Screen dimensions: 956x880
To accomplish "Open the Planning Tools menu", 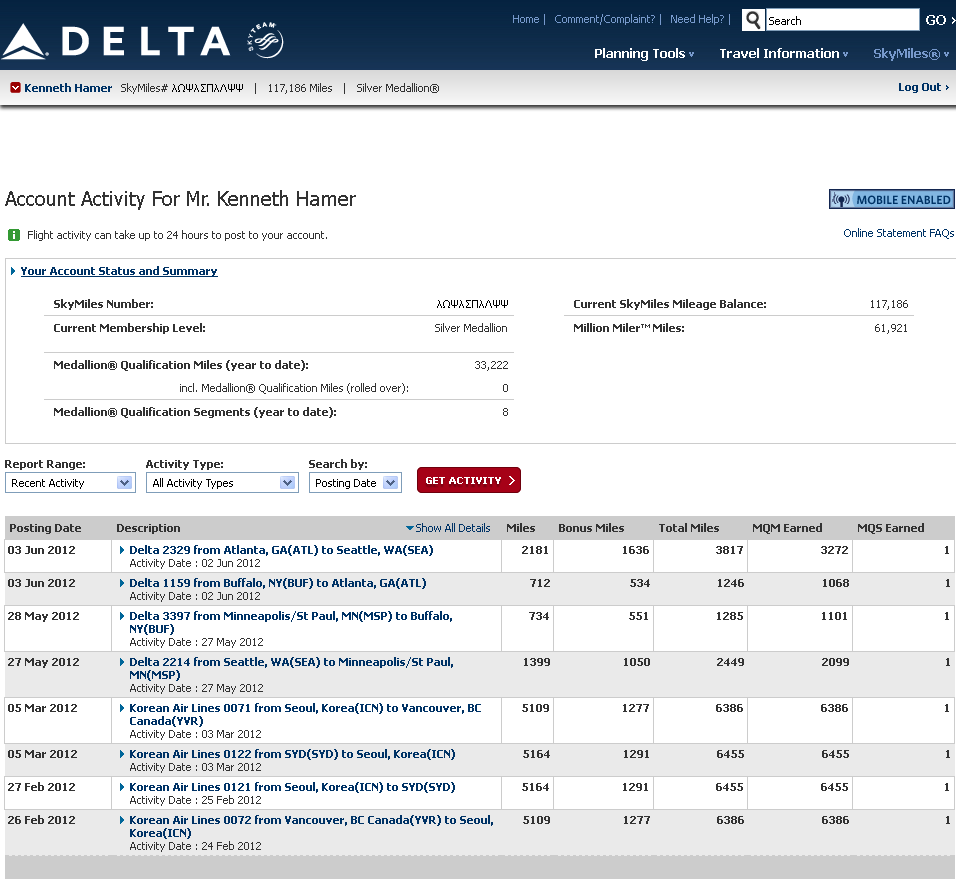I will (x=644, y=54).
